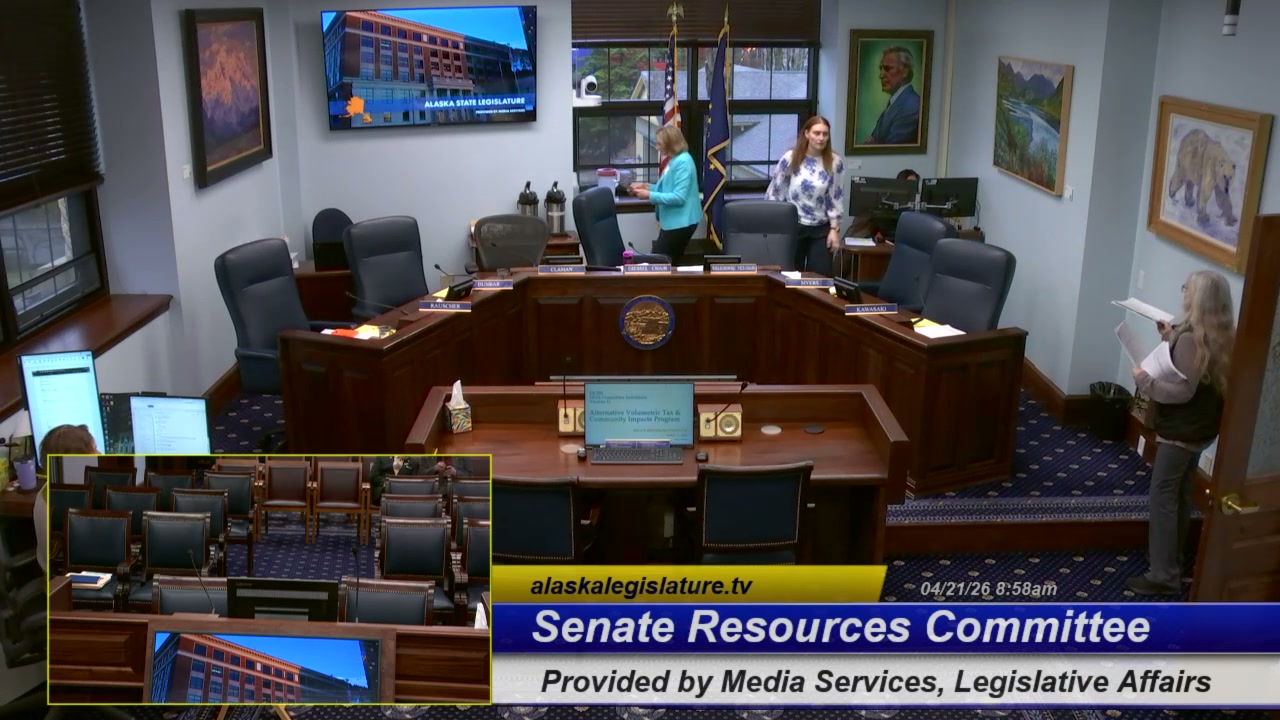Click the alaskalegislature.tv website banner

641,587
